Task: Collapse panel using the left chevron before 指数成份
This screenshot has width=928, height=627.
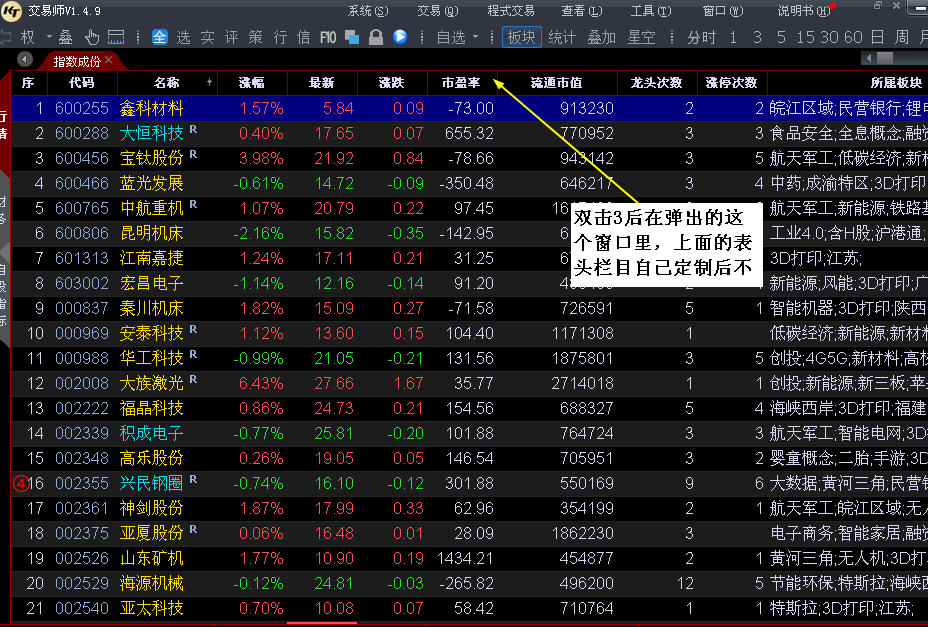Action: (24, 59)
